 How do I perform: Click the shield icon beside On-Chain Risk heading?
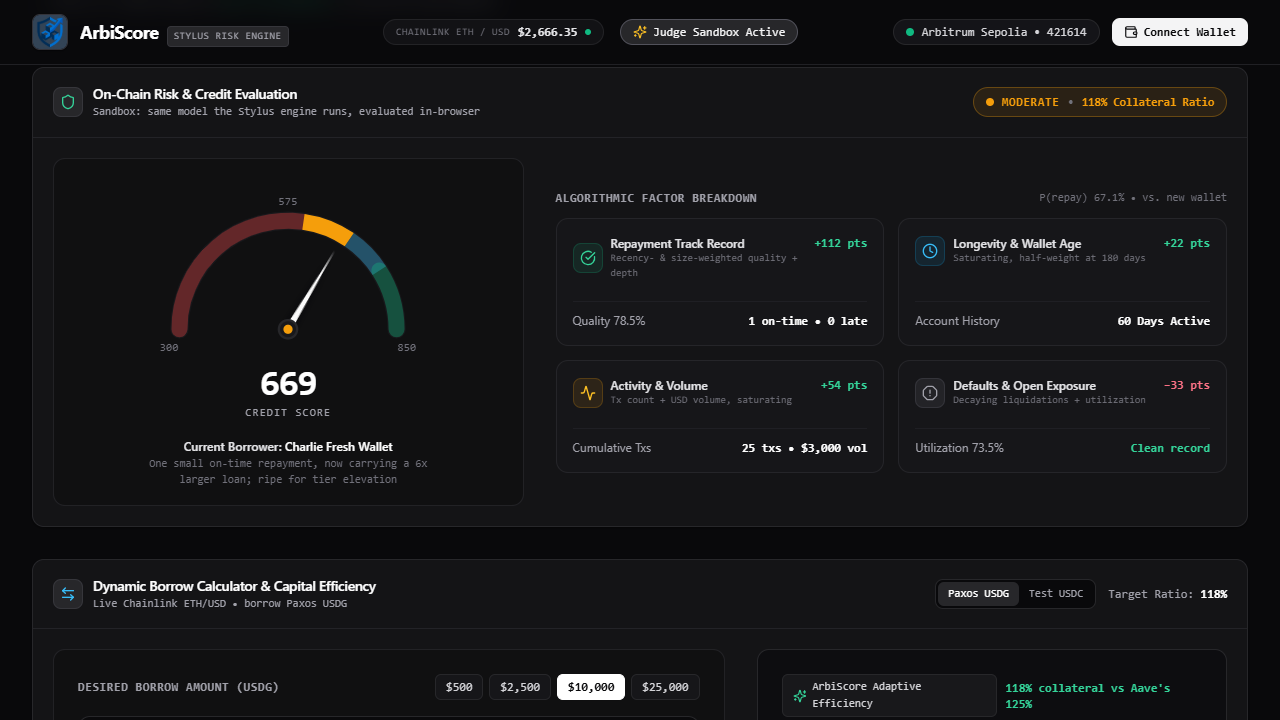tap(68, 102)
